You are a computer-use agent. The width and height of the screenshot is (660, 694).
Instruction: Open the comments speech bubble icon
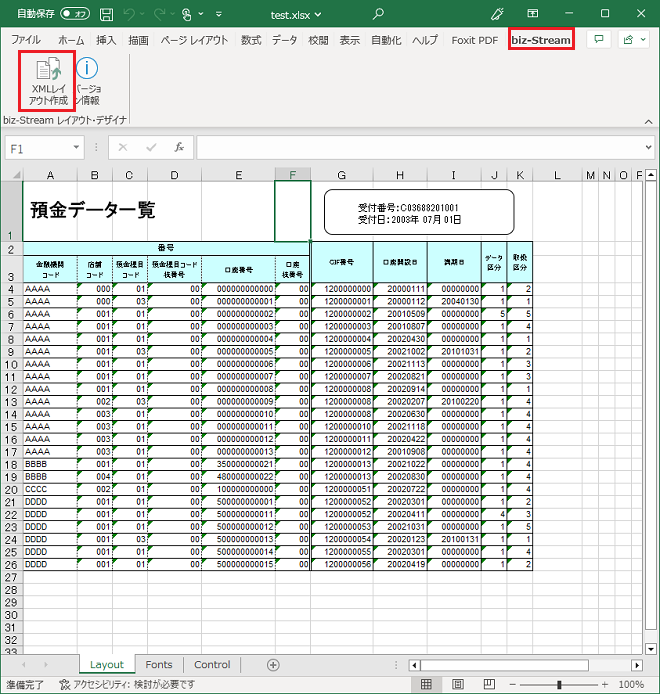[599, 39]
